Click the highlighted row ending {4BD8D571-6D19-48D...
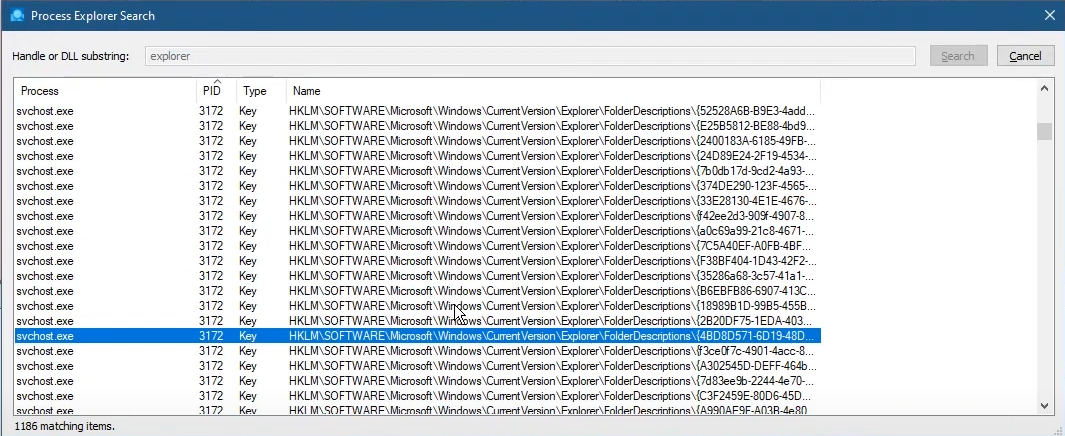Viewport: 1065px width, 436px height. click(418, 335)
